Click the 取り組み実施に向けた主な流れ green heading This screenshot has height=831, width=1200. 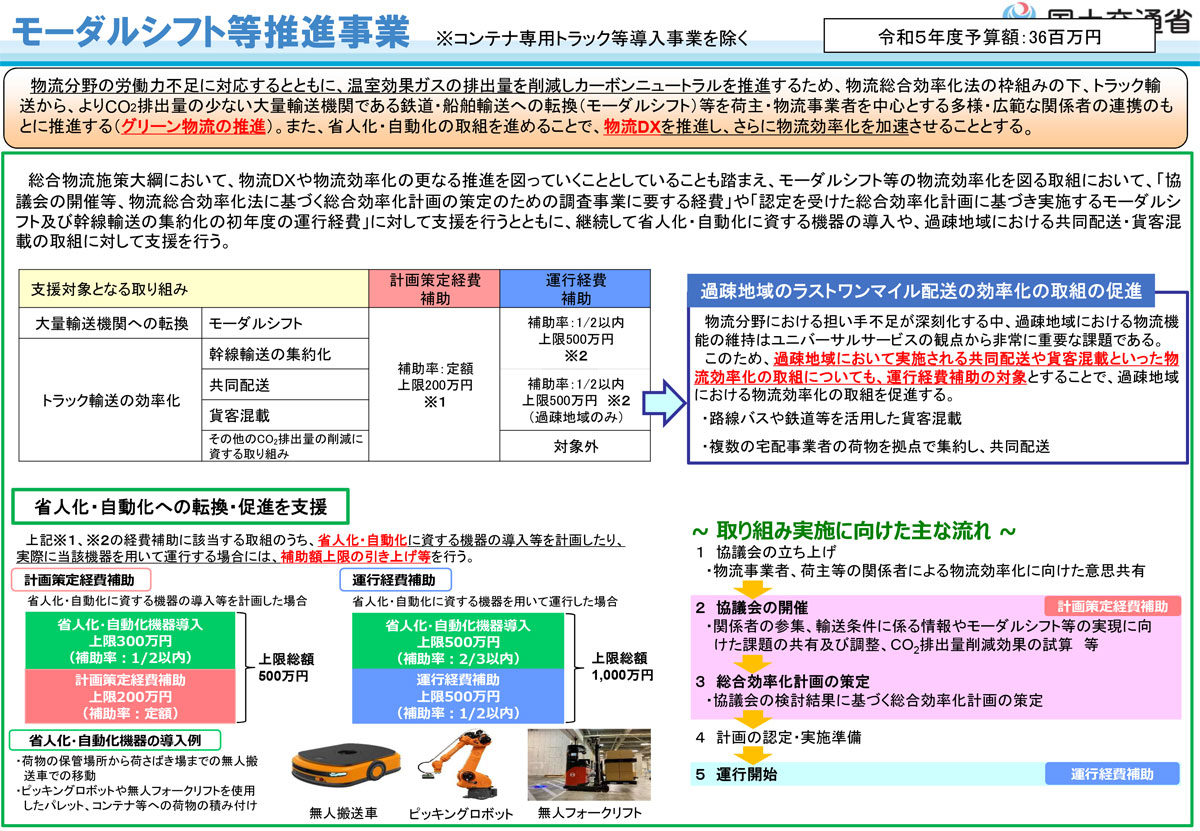[854, 529]
